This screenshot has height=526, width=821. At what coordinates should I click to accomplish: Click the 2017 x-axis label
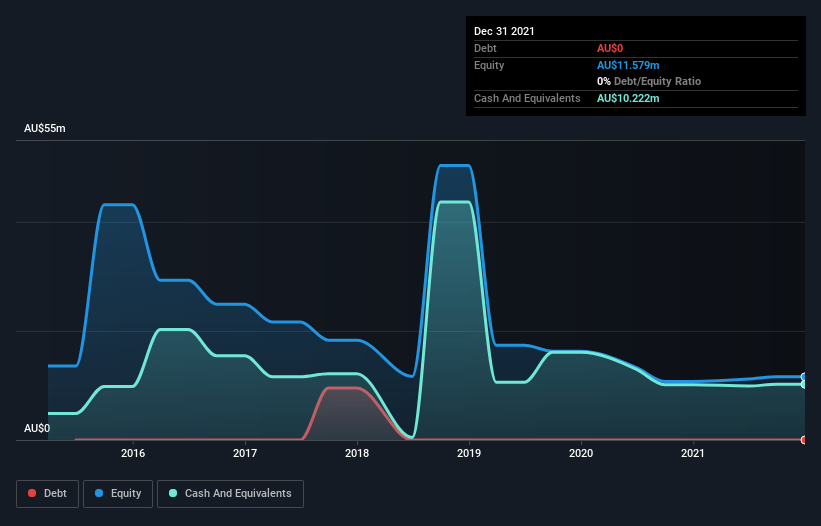click(245, 453)
